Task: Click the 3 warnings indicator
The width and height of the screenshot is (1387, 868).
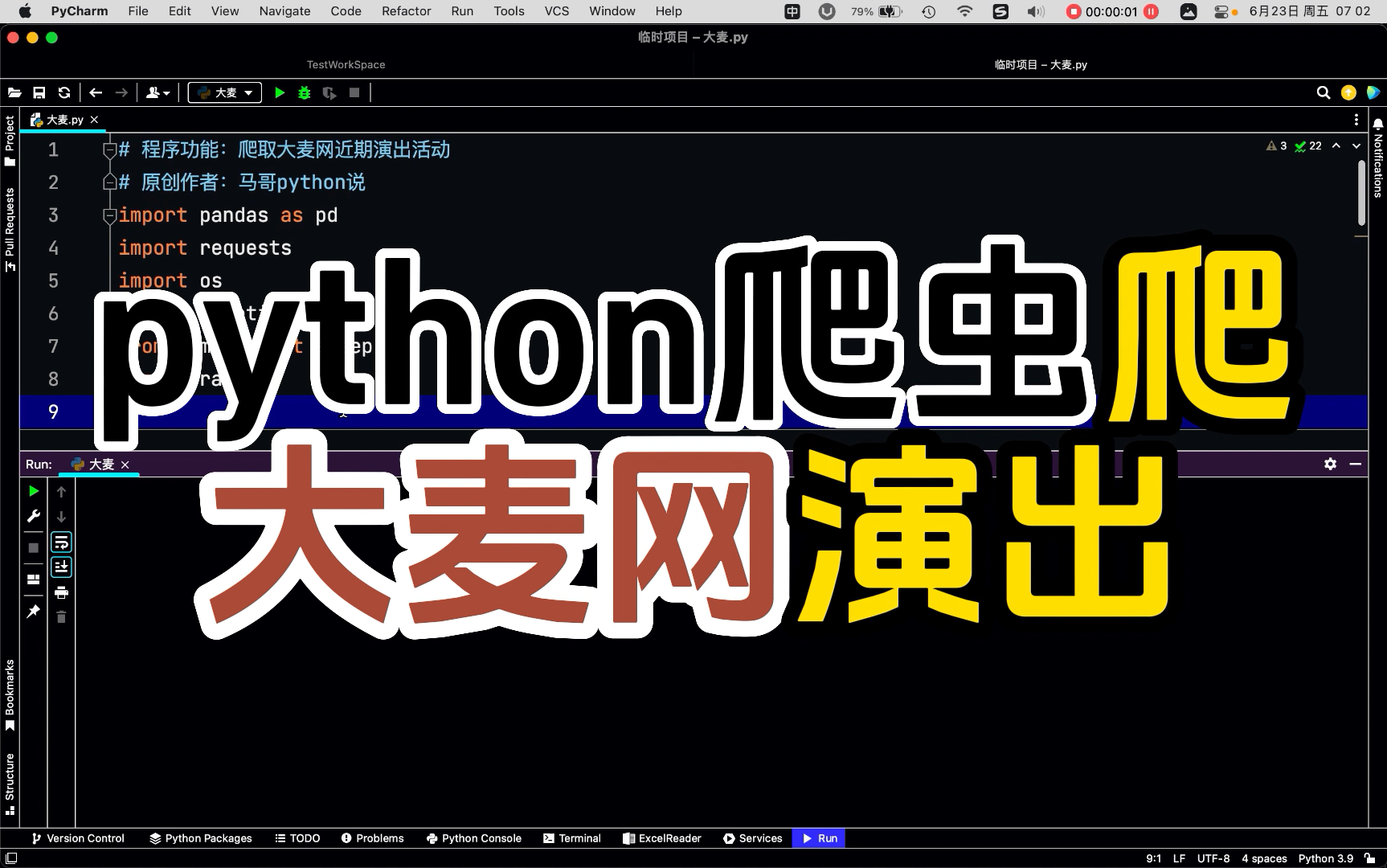Action: (x=1277, y=145)
